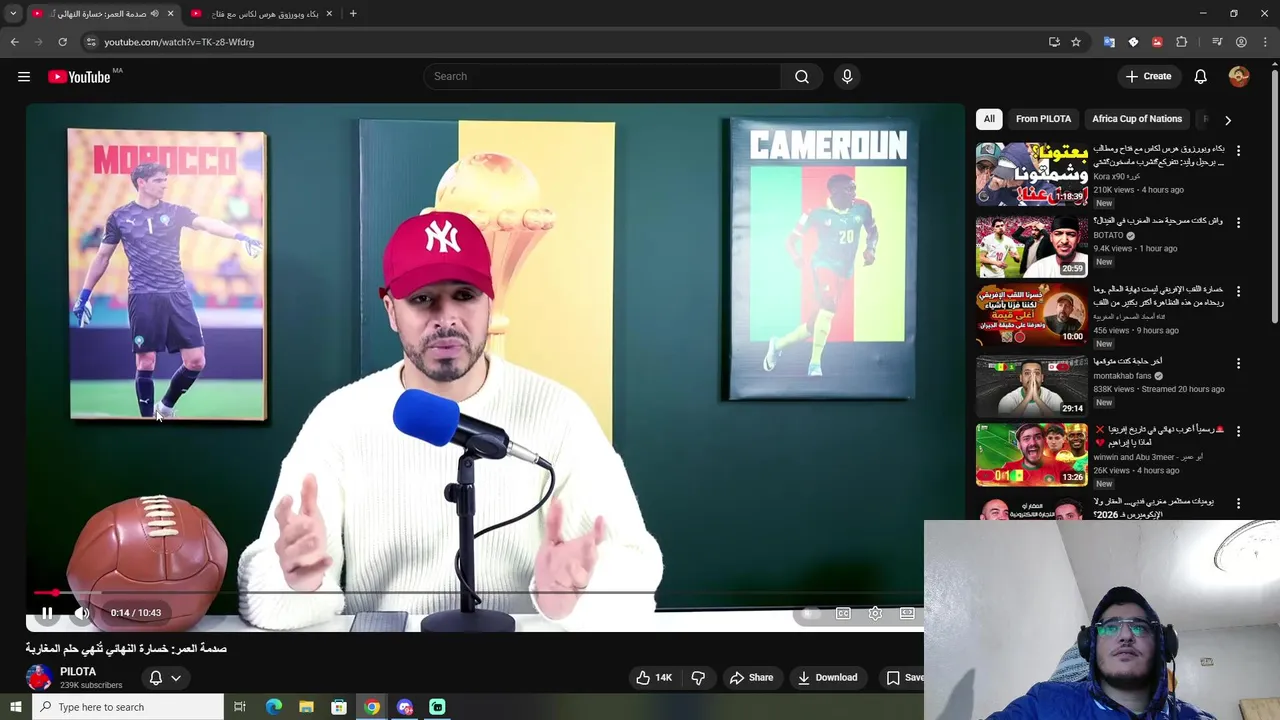Mute the video volume

(82, 613)
